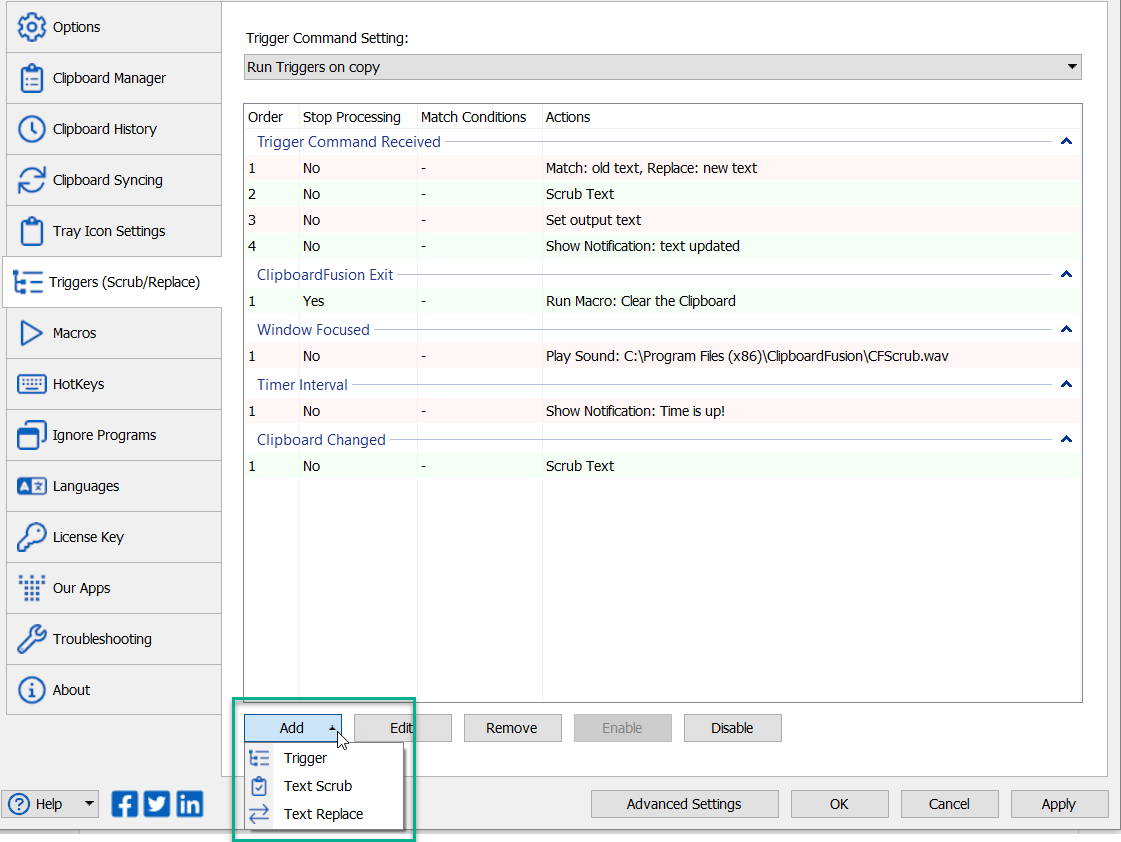Click the Remove button

pos(513,728)
